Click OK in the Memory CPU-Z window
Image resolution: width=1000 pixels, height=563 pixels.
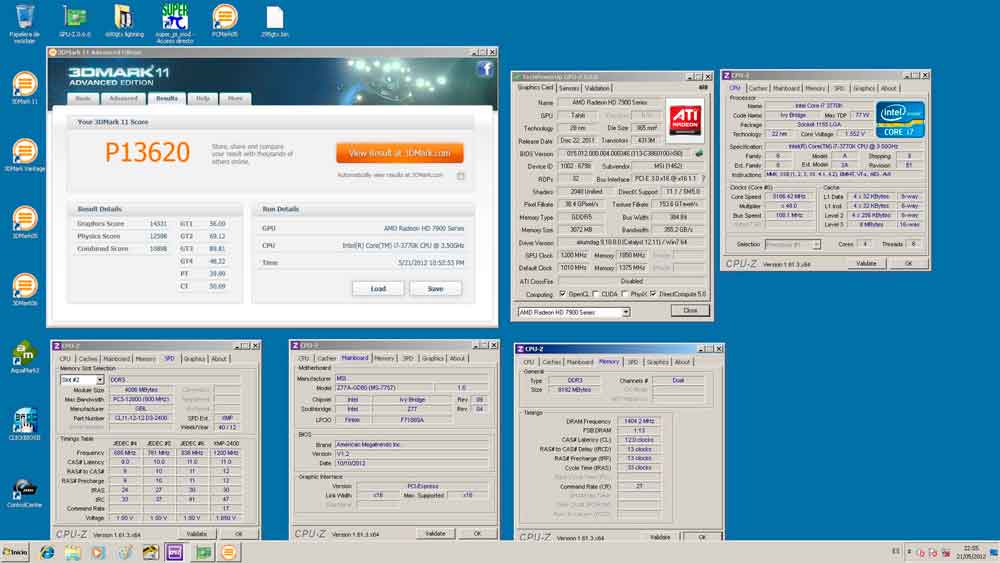coord(702,537)
